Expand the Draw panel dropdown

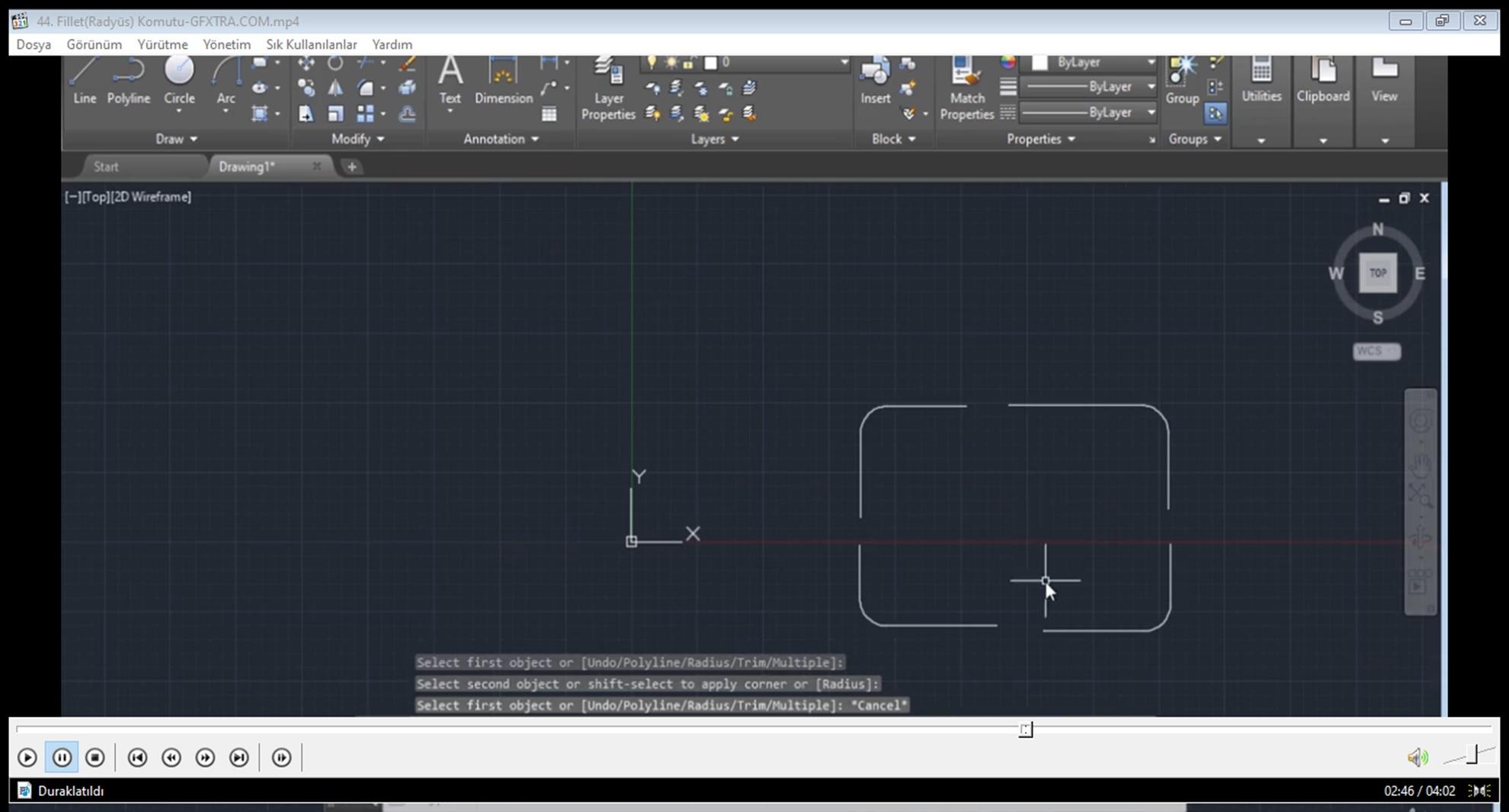coord(177,139)
